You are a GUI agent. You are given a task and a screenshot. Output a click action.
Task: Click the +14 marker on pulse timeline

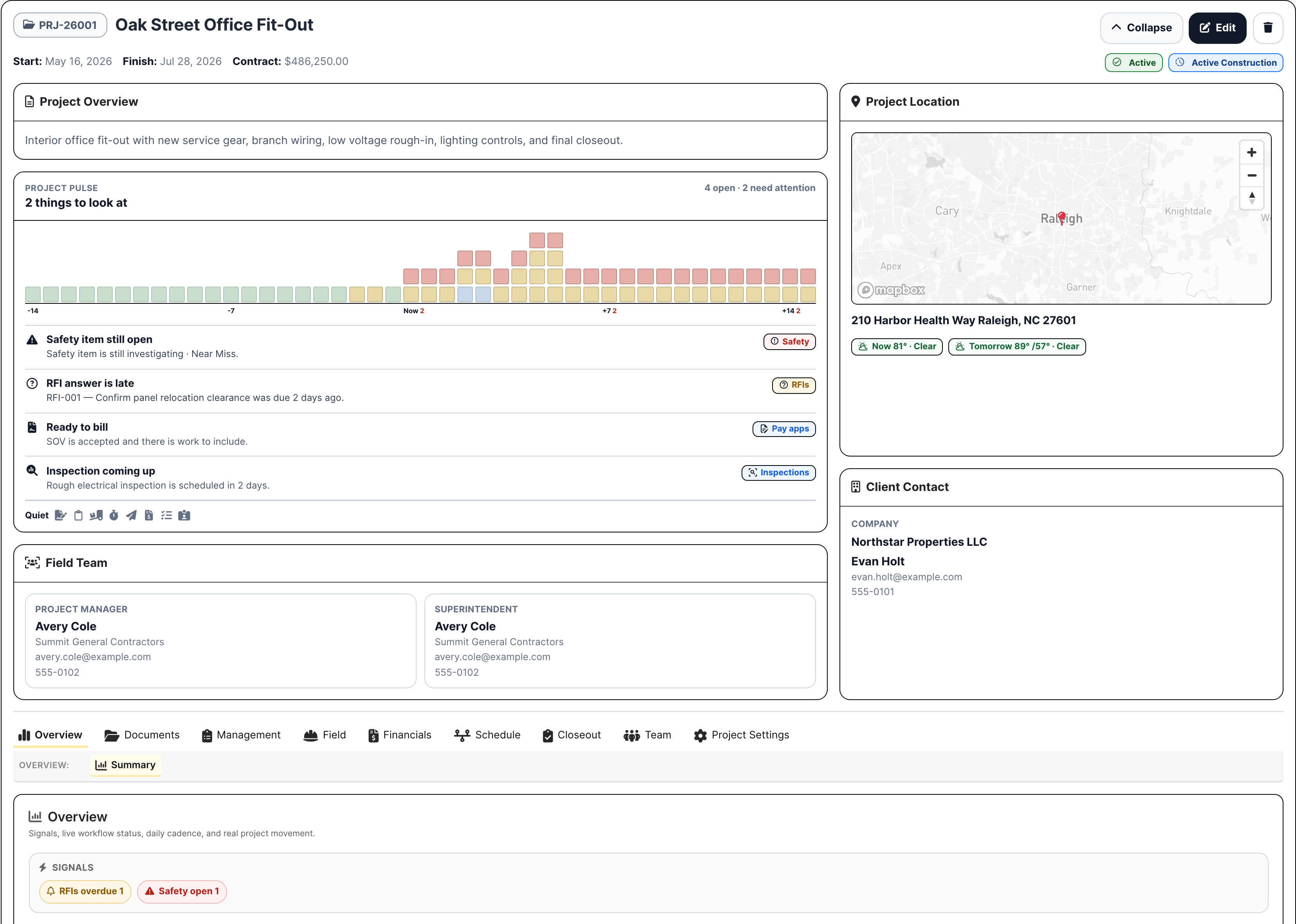(x=791, y=310)
